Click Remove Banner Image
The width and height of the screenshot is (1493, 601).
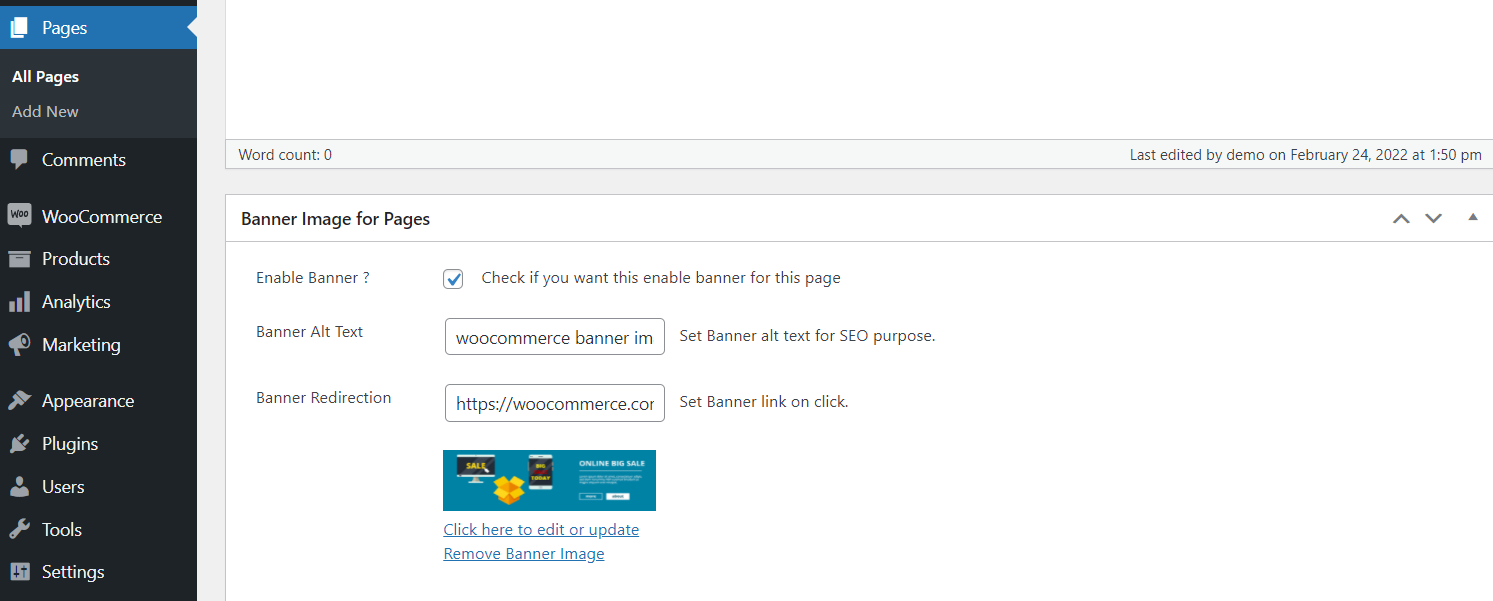523,553
